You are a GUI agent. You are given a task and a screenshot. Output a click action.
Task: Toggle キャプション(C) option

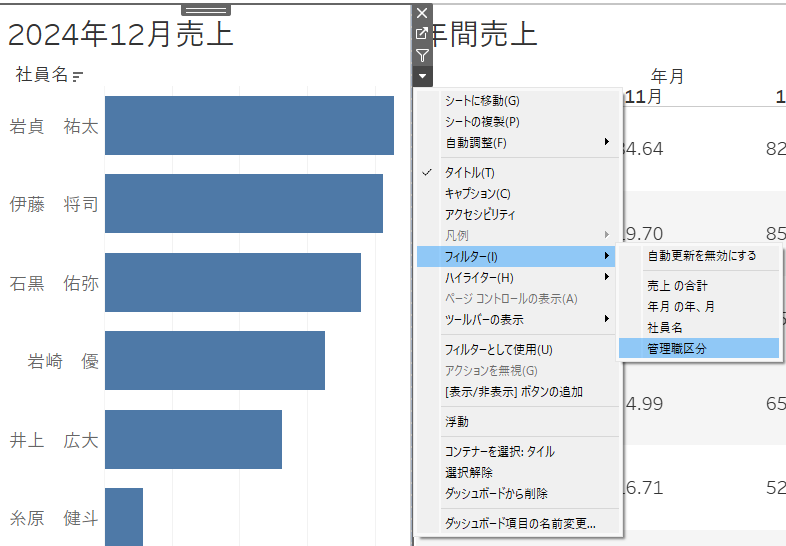[518, 194]
